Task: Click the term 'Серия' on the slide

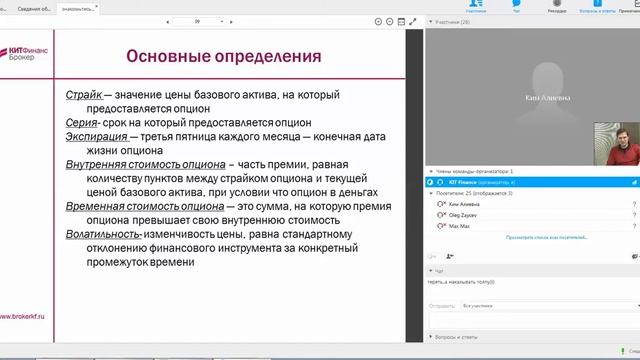Action: [81, 122]
